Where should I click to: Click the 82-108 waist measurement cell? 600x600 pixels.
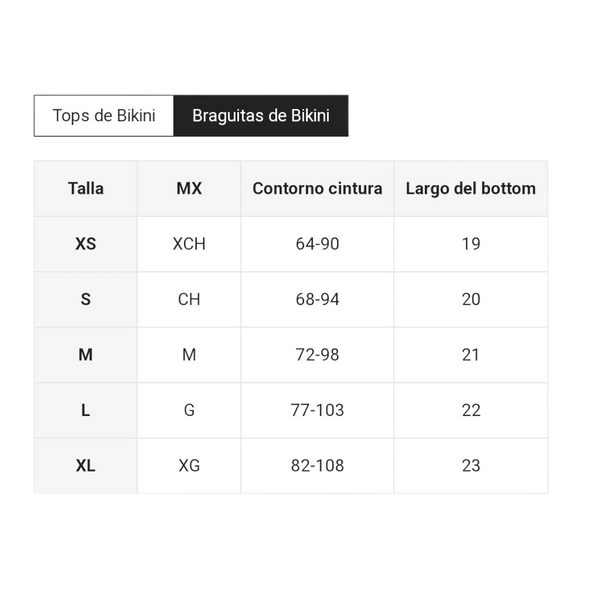(317, 466)
